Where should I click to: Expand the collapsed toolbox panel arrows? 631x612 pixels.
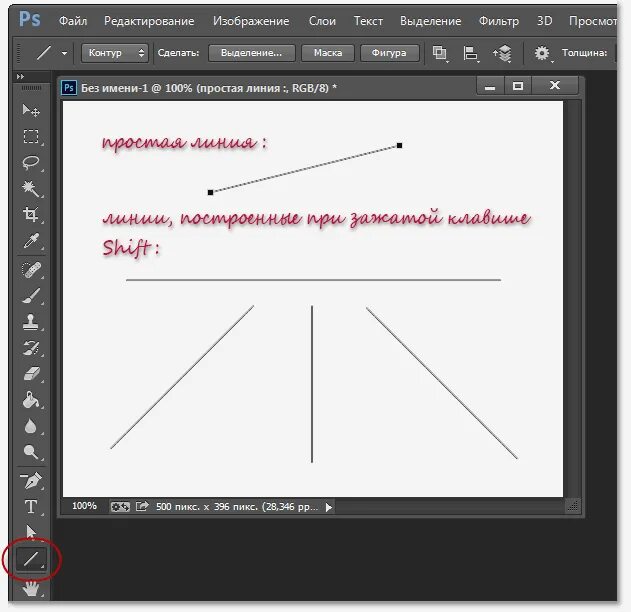coord(20,76)
